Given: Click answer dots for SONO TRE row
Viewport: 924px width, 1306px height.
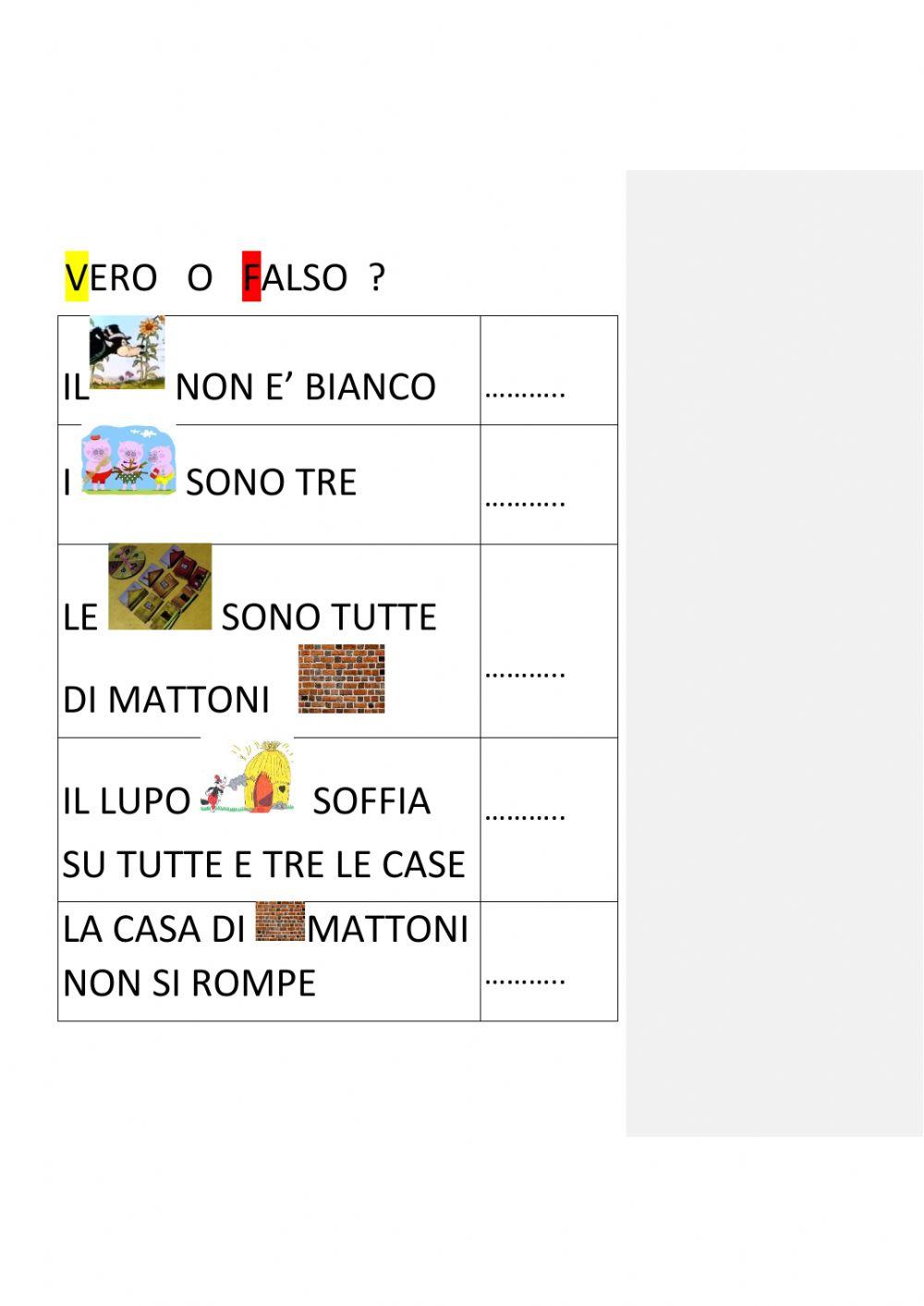Looking at the screenshot, I should click(x=525, y=504).
